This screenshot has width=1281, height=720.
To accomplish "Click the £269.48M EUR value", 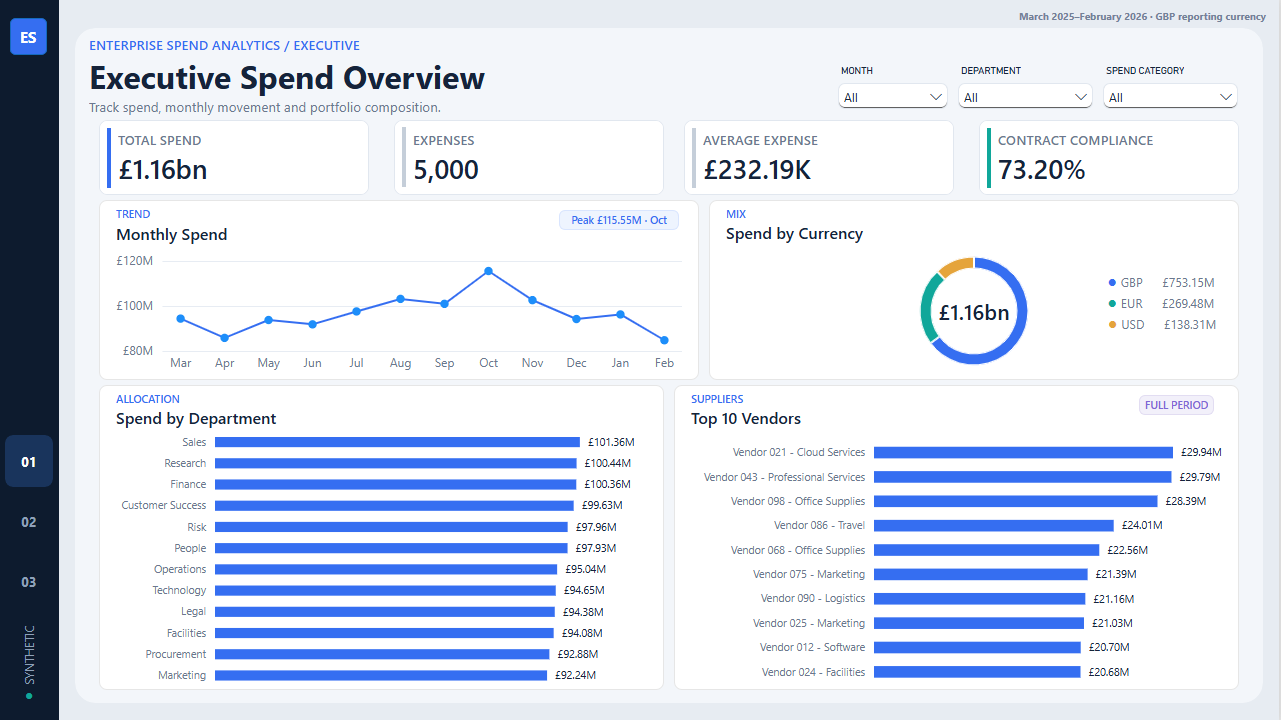I will [x=1188, y=304].
